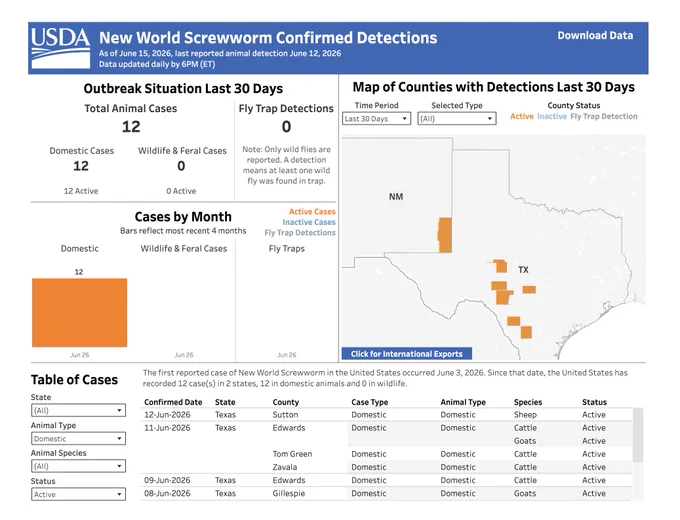
Task: Open the Animal Species filter dropdown
Action: (x=78, y=466)
